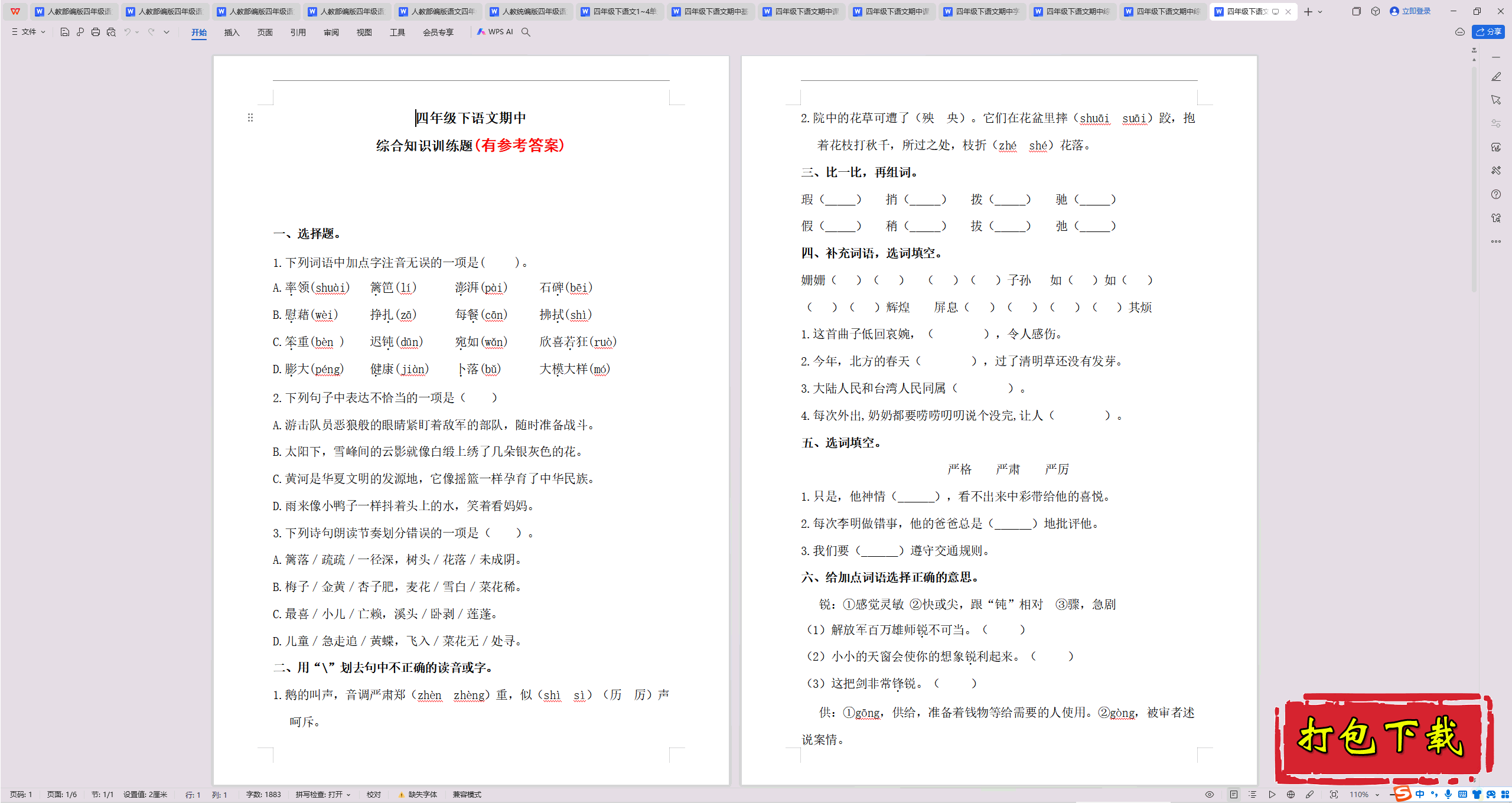Fit page to screen icon in status bar
Viewport: 1512px width, 803px height.
click(x=1334, y=795)
